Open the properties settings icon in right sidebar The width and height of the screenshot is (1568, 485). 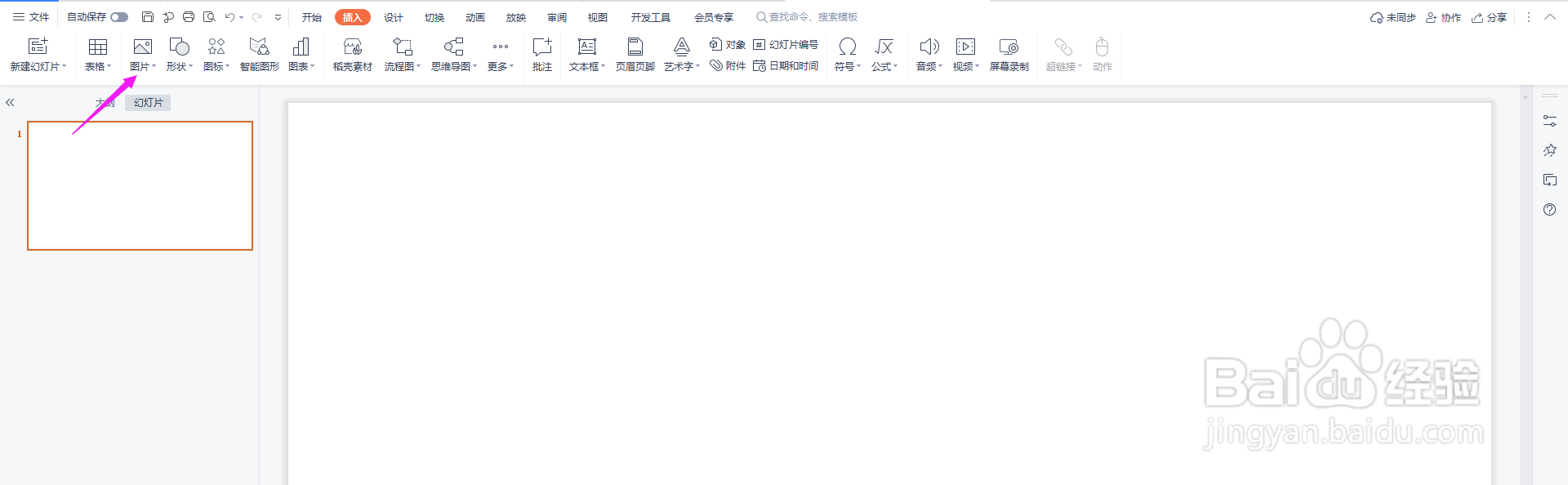1549,121
